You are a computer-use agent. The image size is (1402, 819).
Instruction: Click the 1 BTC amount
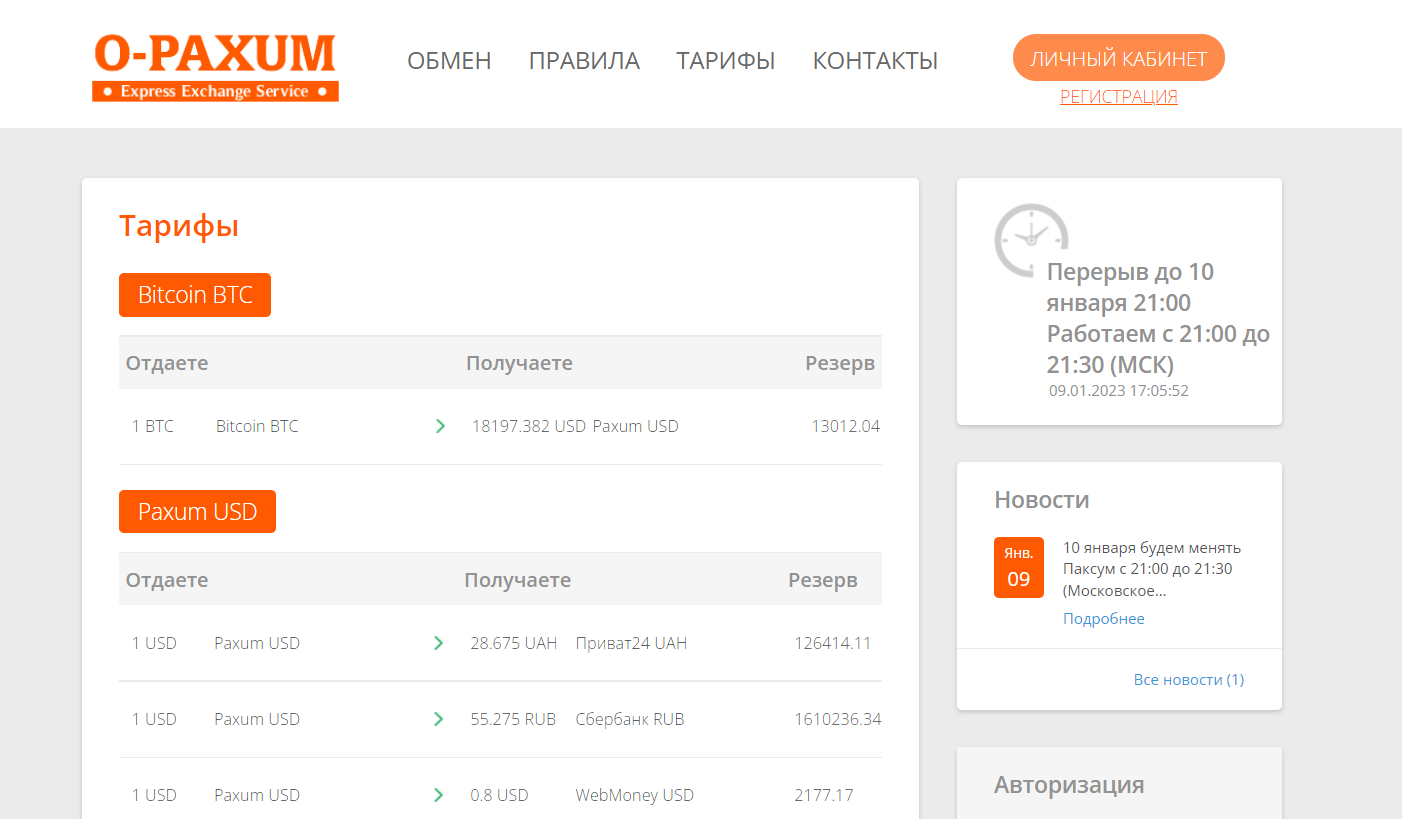point(153,426)
